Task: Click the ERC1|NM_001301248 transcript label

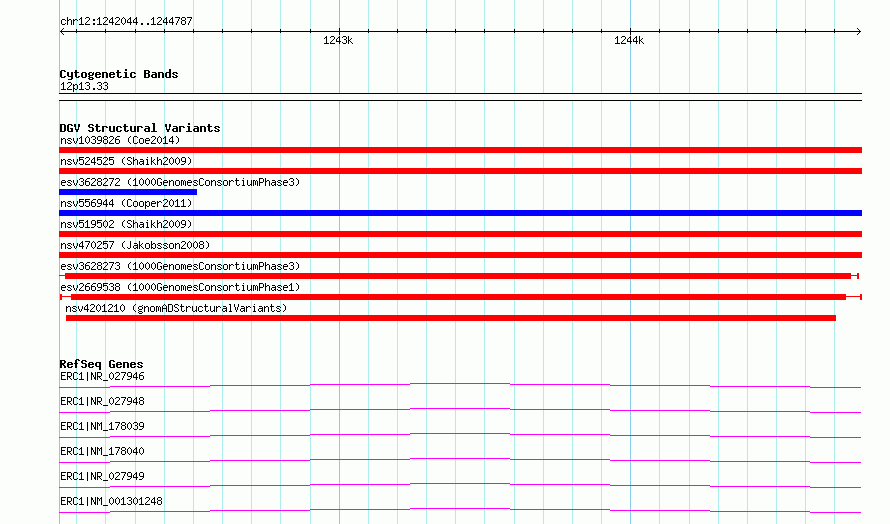Action: click(111, 501)
